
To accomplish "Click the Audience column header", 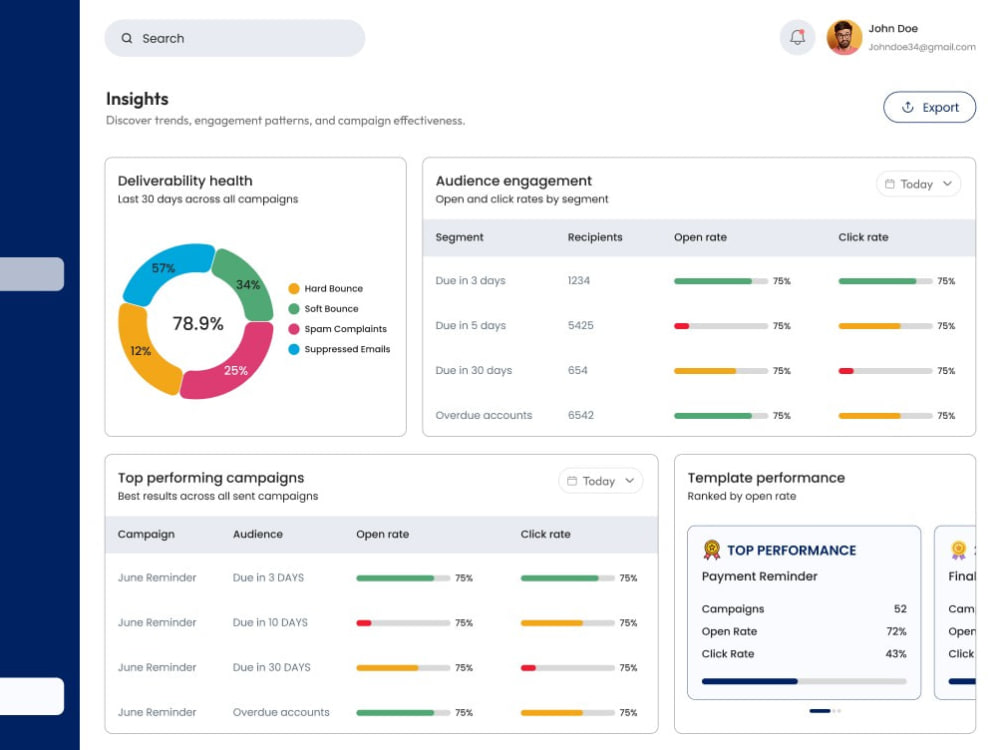I will pyautogui.click(x=258, y=534).
